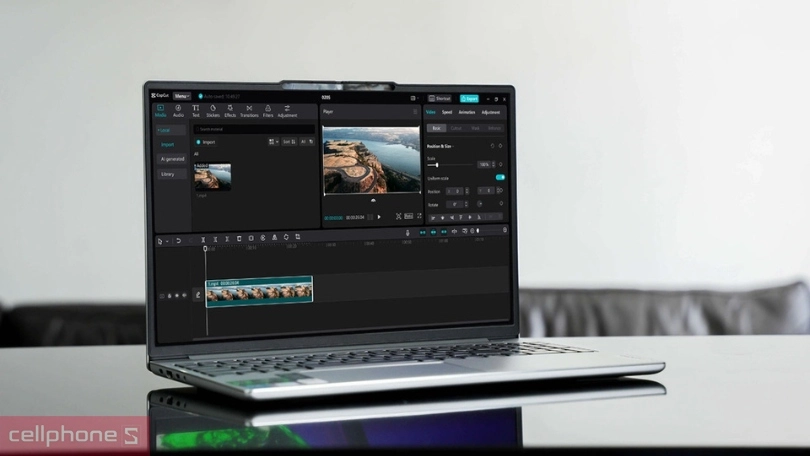
Task: Click the Export button
Action: (469, 98)
